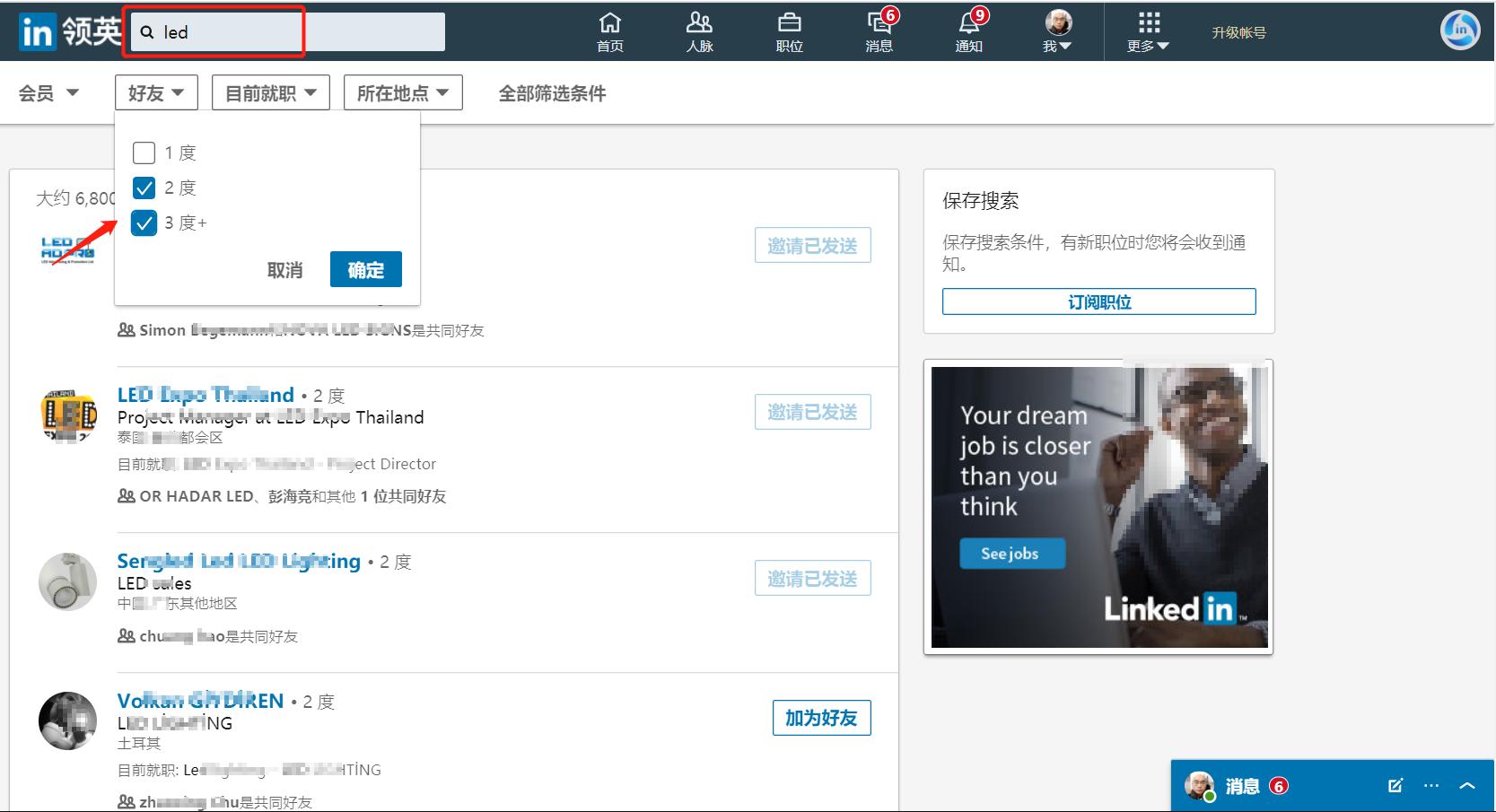Open the LinkedIn 首页 home icon
This screenshot has width=1496, height=812.
609,30
